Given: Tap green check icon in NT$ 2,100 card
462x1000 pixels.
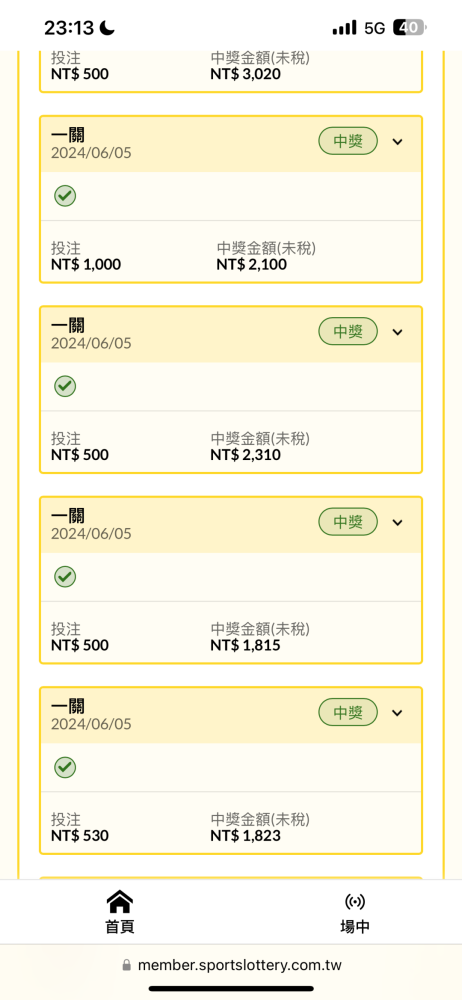Looking at the screenshot, I should click(x=65, y=196).
